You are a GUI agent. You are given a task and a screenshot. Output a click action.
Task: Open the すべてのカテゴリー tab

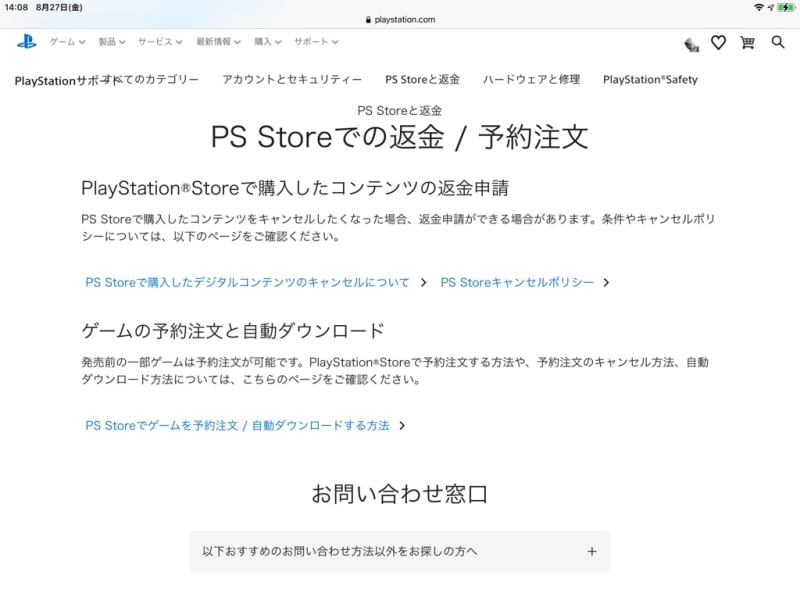[x=151, y=79]
